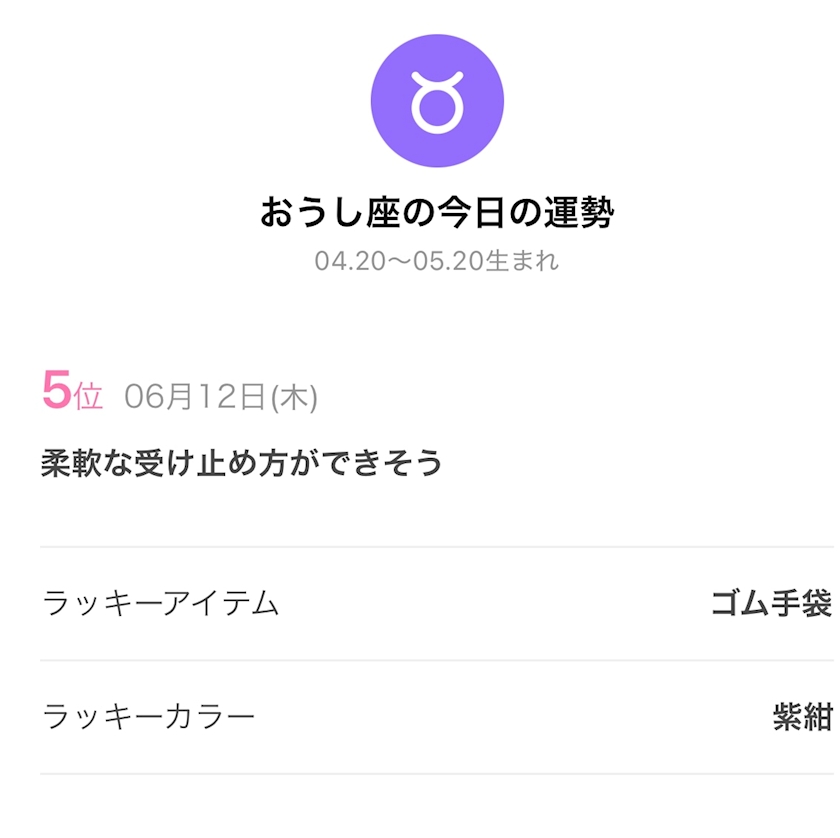Click the 04.20〜05.20生まれ date range

pos(437,262)
